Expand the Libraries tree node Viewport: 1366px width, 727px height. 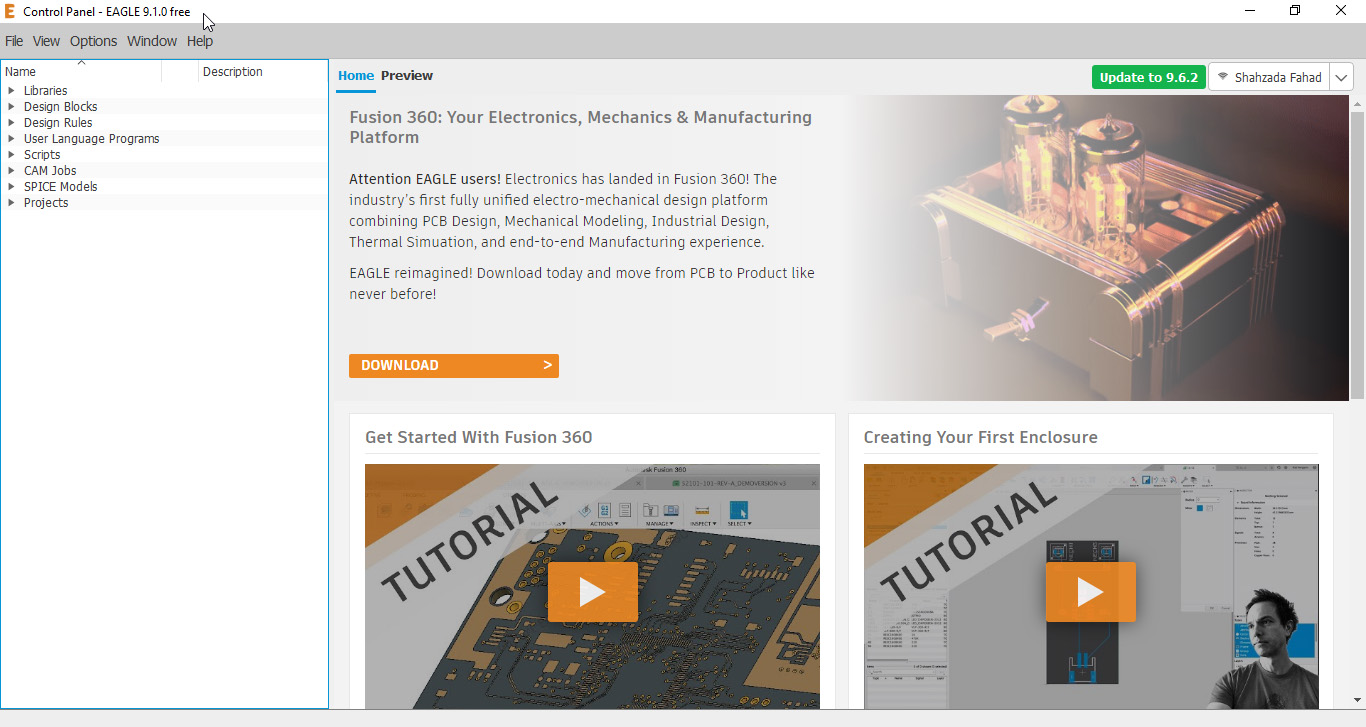11,91
